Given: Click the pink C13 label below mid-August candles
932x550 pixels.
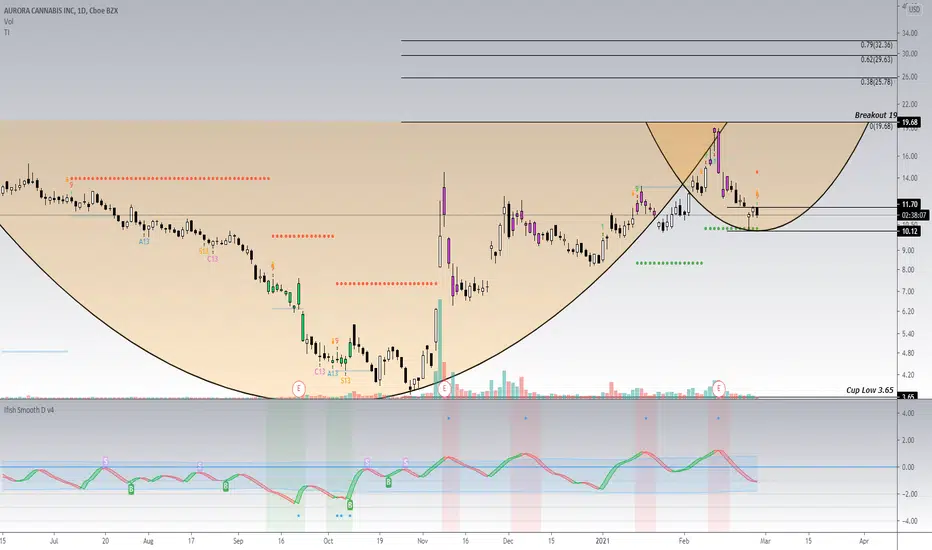Looking at the screenshot, I should pos(212,259).
